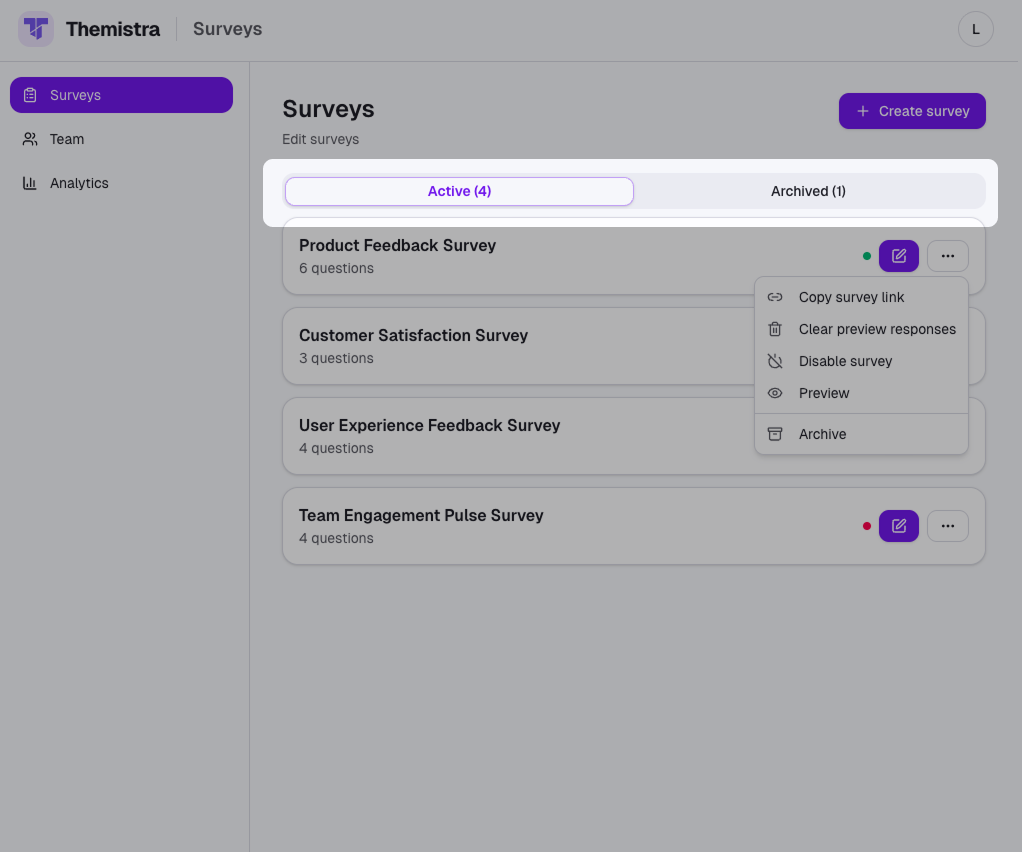Click the red status dot on Team Engagement Pulse

[866, 525]
